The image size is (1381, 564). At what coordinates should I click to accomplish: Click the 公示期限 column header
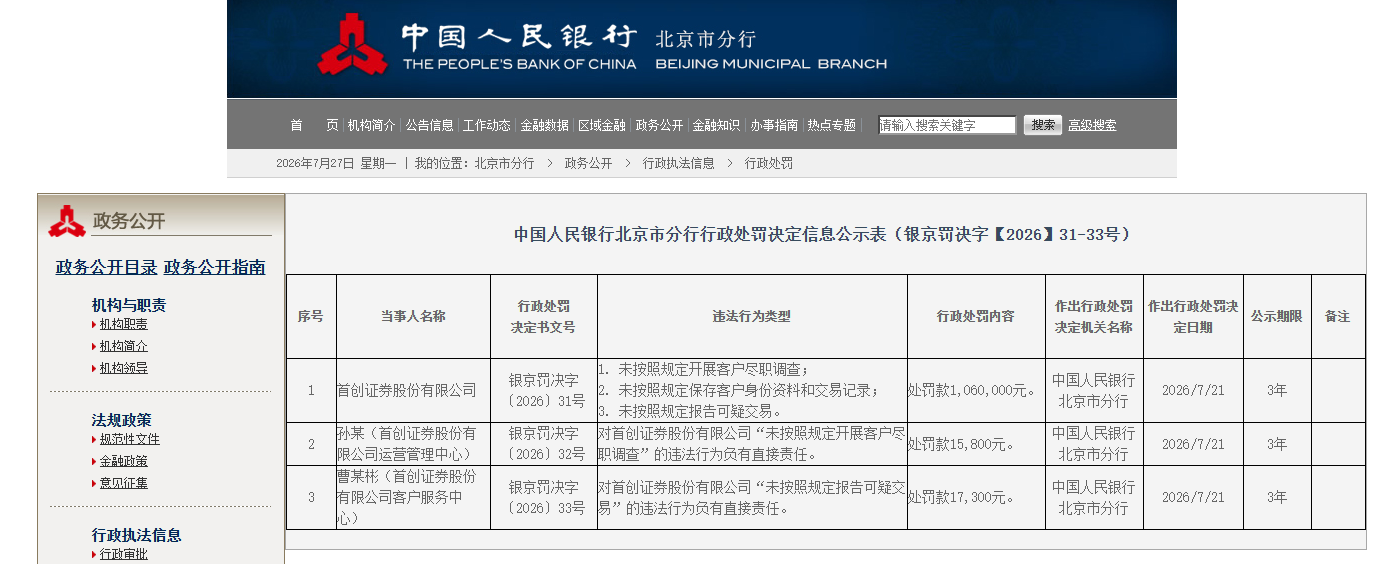pos(1277,316)
